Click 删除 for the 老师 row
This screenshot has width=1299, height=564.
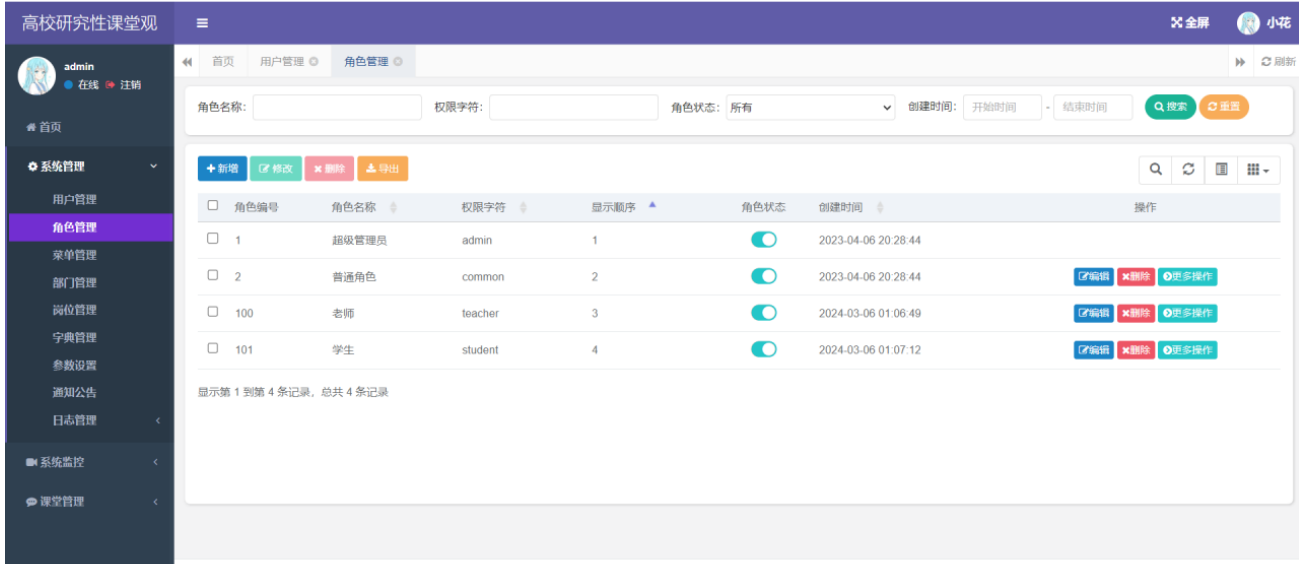[x=1135, y=313]
